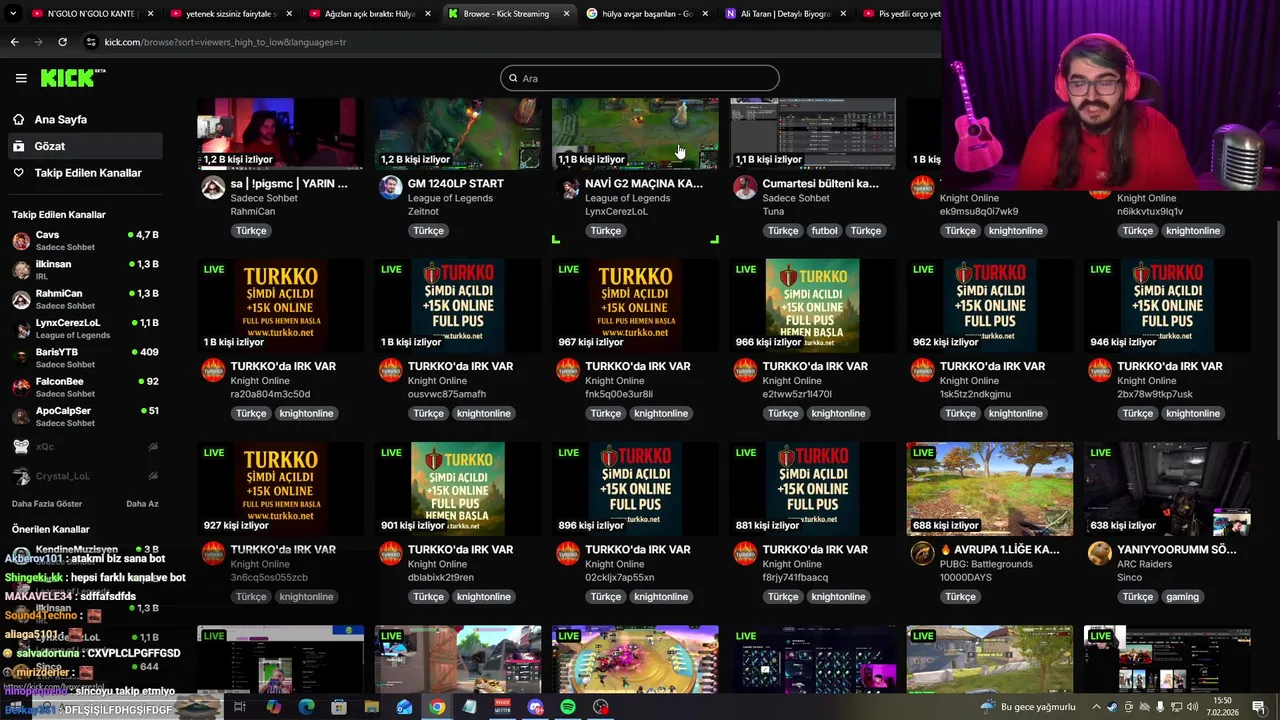Viewport: 1280px width, 720px height.
Task: Reload the browser page
Action: pos(62,42)
